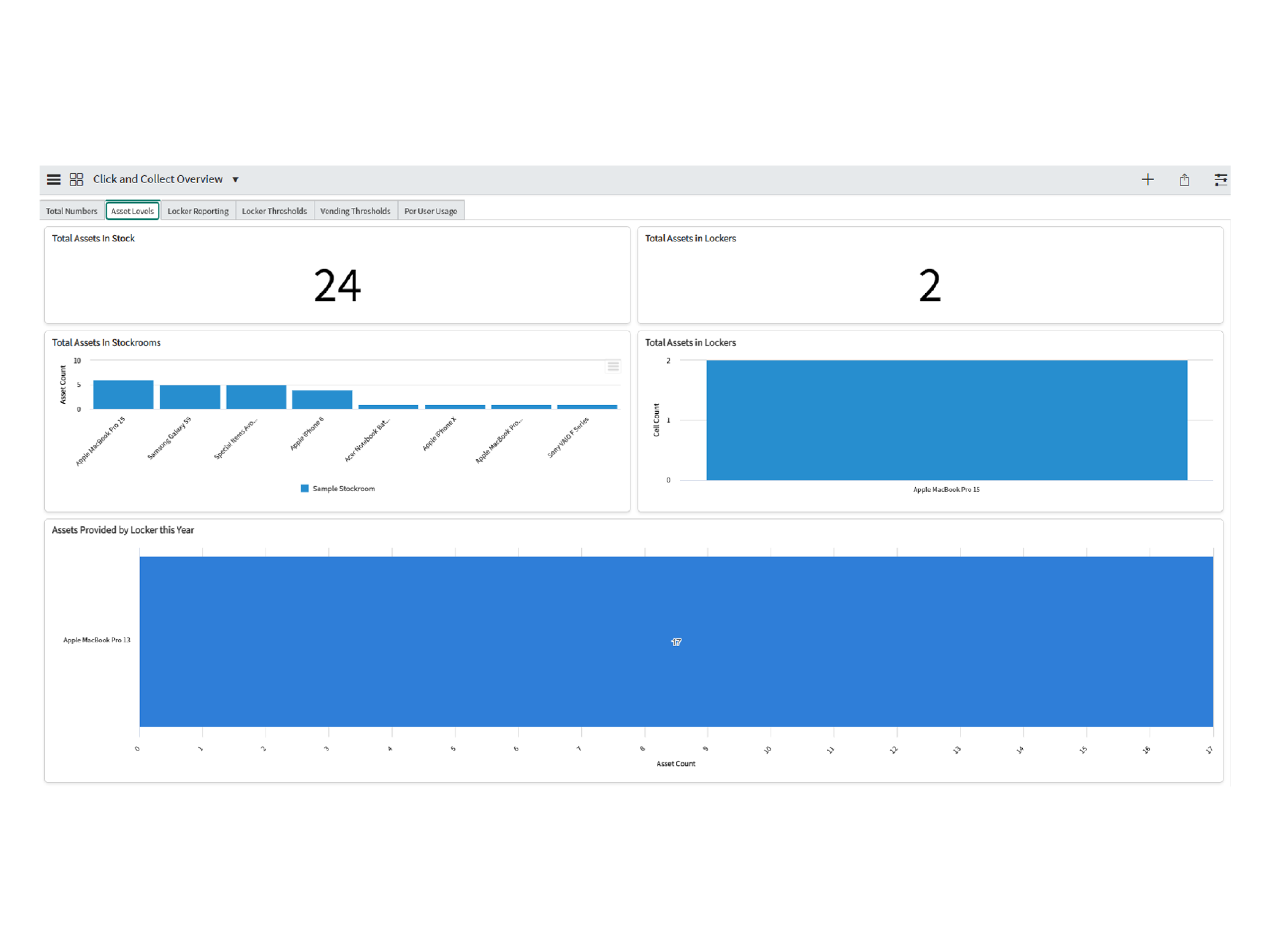Toggle the Sample Stockroom legend swatch
Screen dimensions: 1270x952
click(x=304, y=488)
